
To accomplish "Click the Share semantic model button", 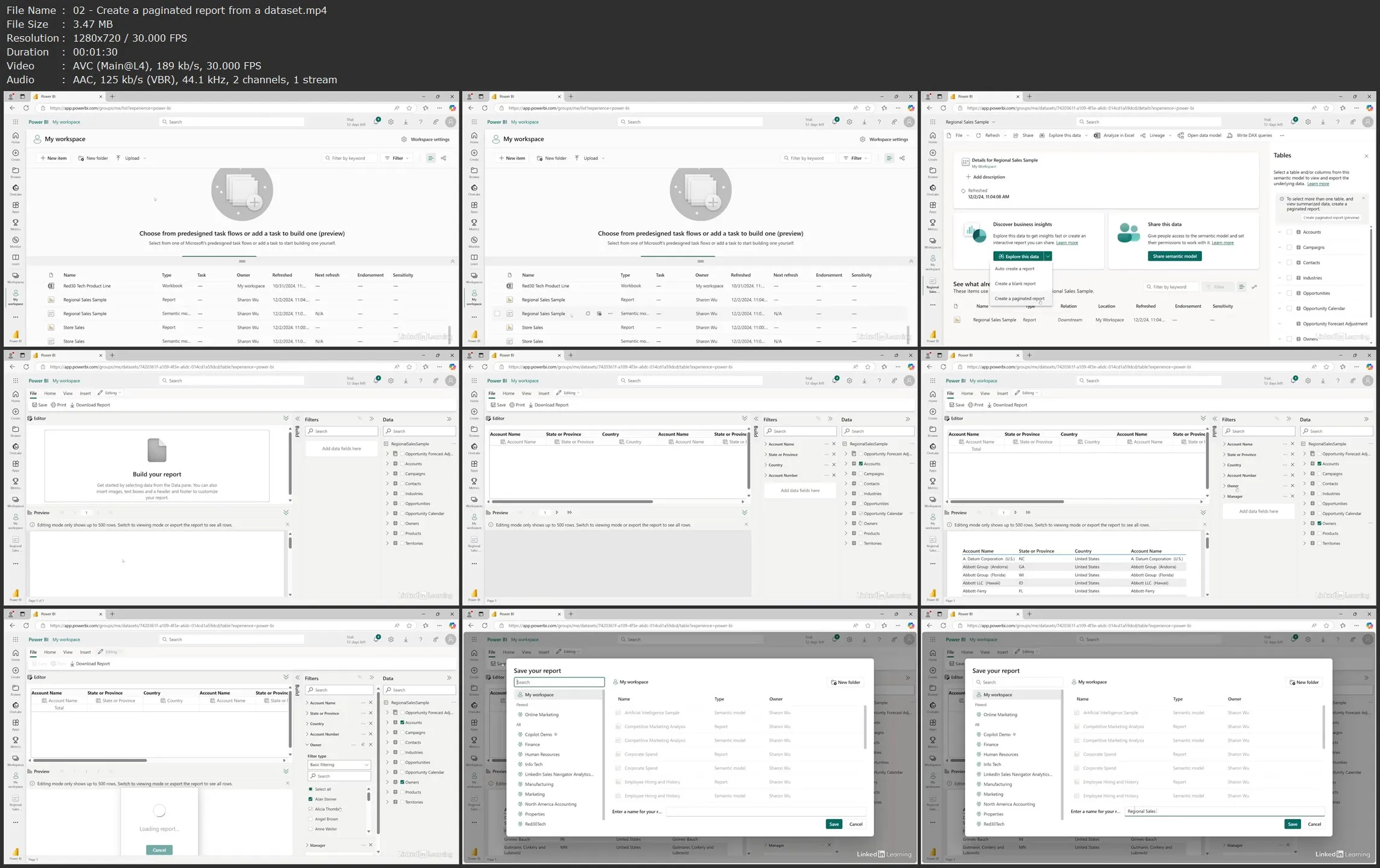I will (x=1174, y=256).
